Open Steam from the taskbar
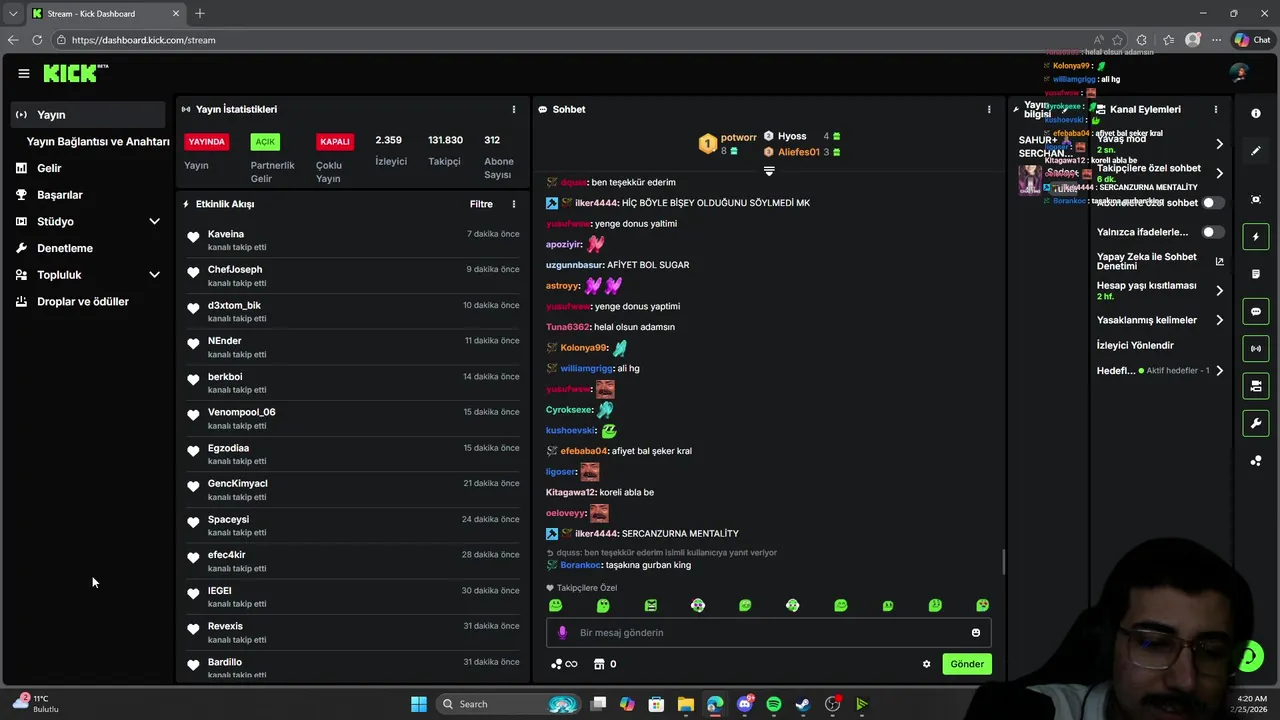 (802, 704)
